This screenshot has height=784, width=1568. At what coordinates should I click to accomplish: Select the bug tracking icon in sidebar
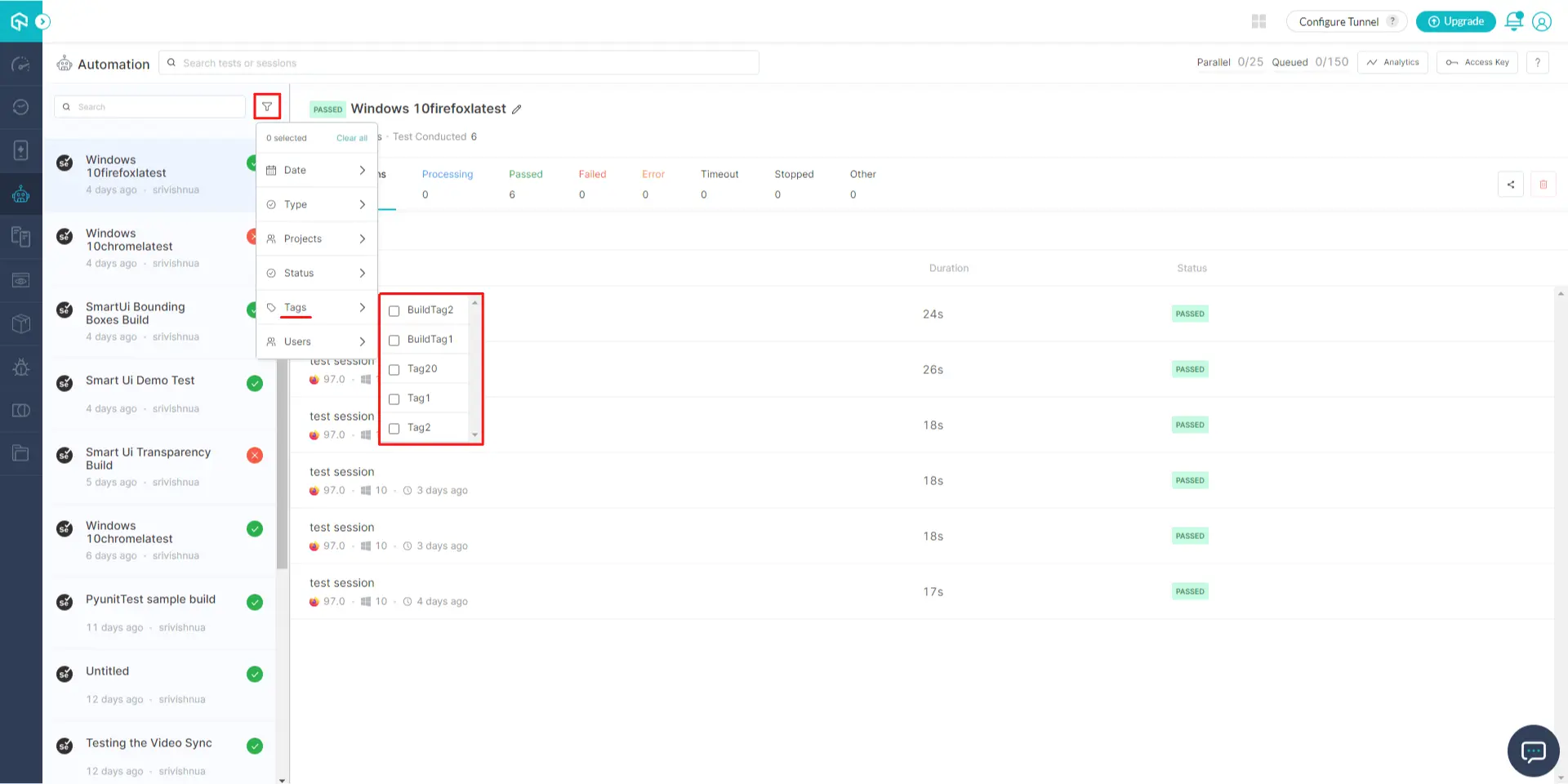[x=20, y=367]
